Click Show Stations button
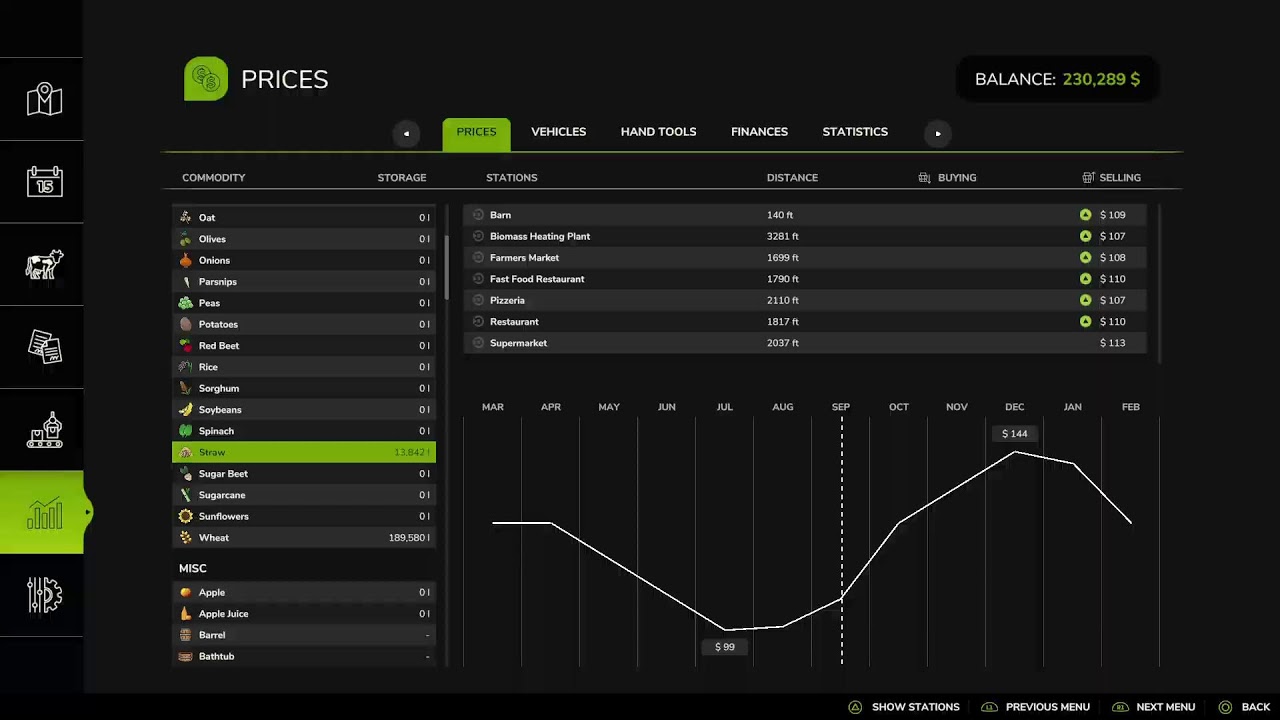Image resolution: width=1280 pixels, height=720 pixels. tap(904, 707)
